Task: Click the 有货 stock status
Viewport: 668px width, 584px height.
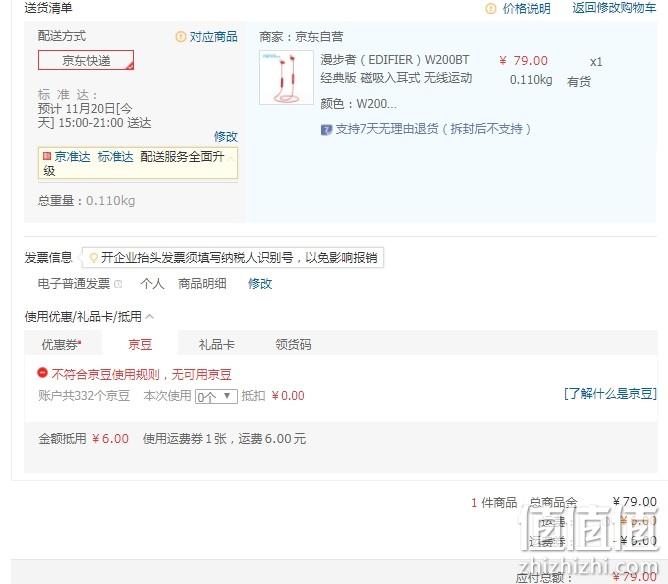Action: (x=579, y=81)
